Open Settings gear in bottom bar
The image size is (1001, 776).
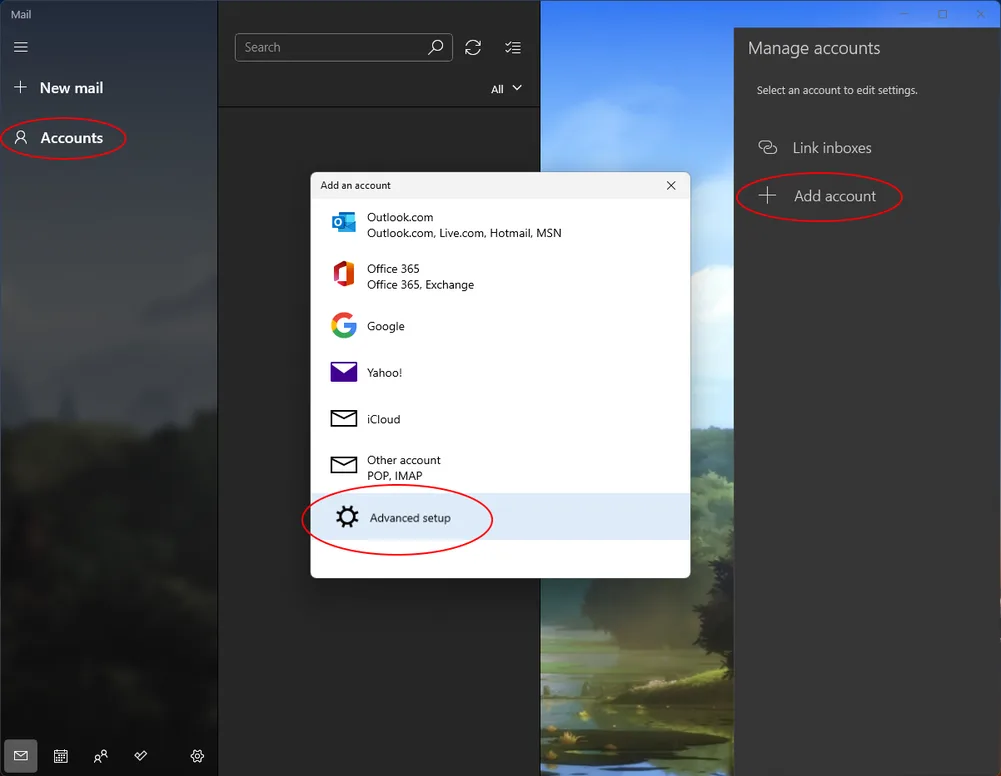[198, 756]
